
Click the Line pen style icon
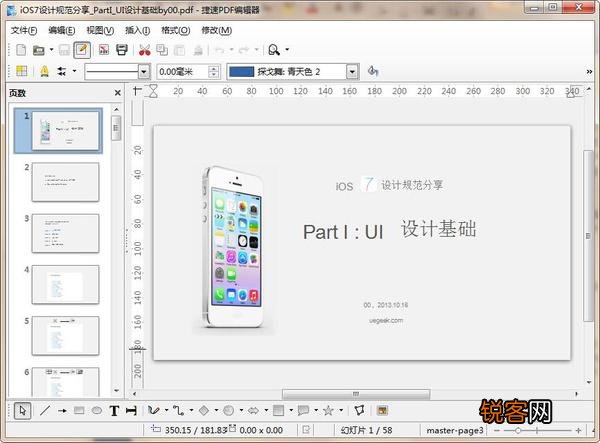44,71
